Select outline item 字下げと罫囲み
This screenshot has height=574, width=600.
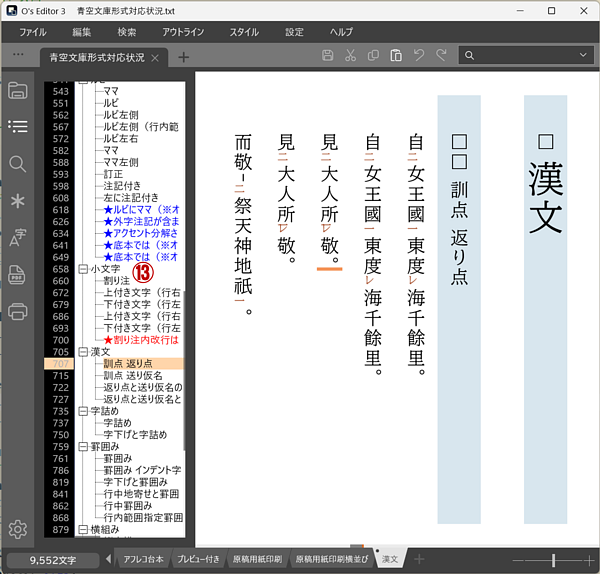click(x=135, y=482)
